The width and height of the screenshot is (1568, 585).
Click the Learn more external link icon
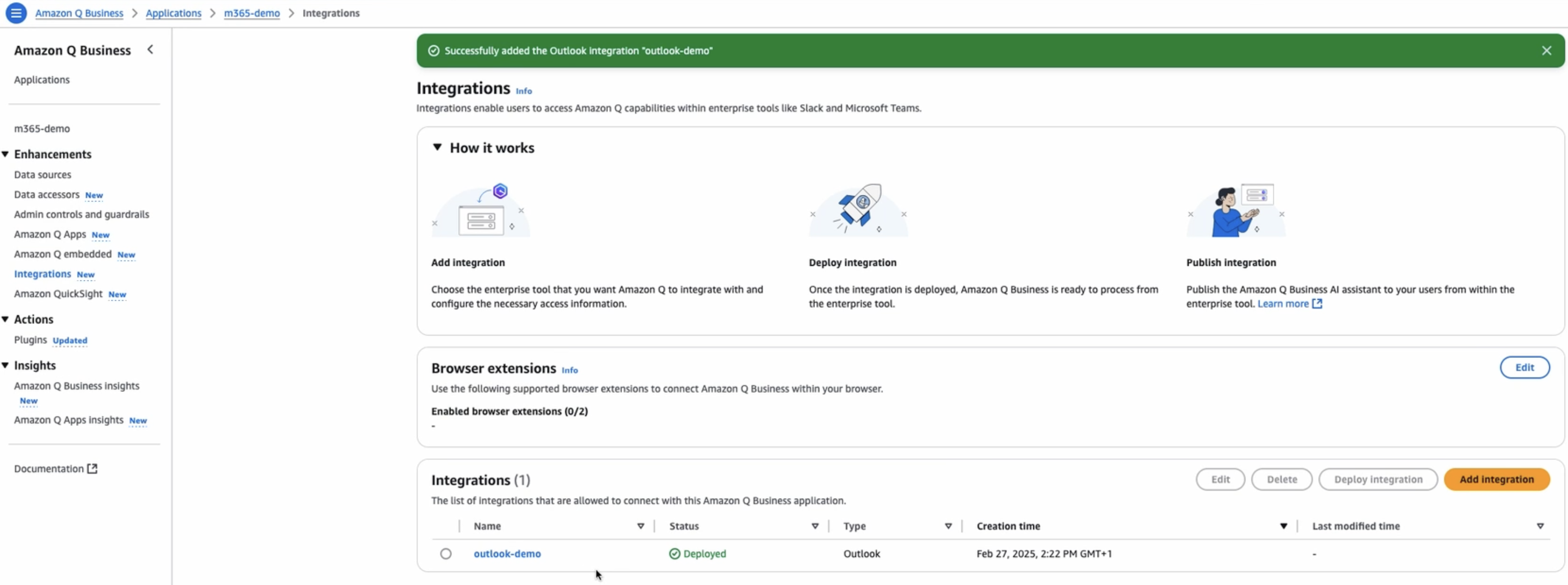click(x=1317, y=303)
